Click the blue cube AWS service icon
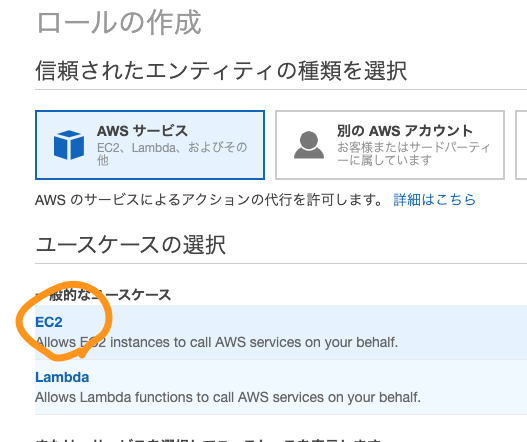 [x=69, y=145]
